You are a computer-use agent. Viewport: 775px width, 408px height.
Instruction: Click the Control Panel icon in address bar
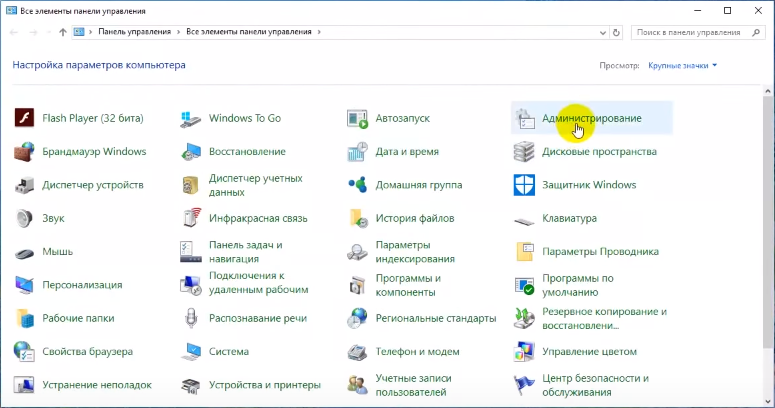[79, 32]
